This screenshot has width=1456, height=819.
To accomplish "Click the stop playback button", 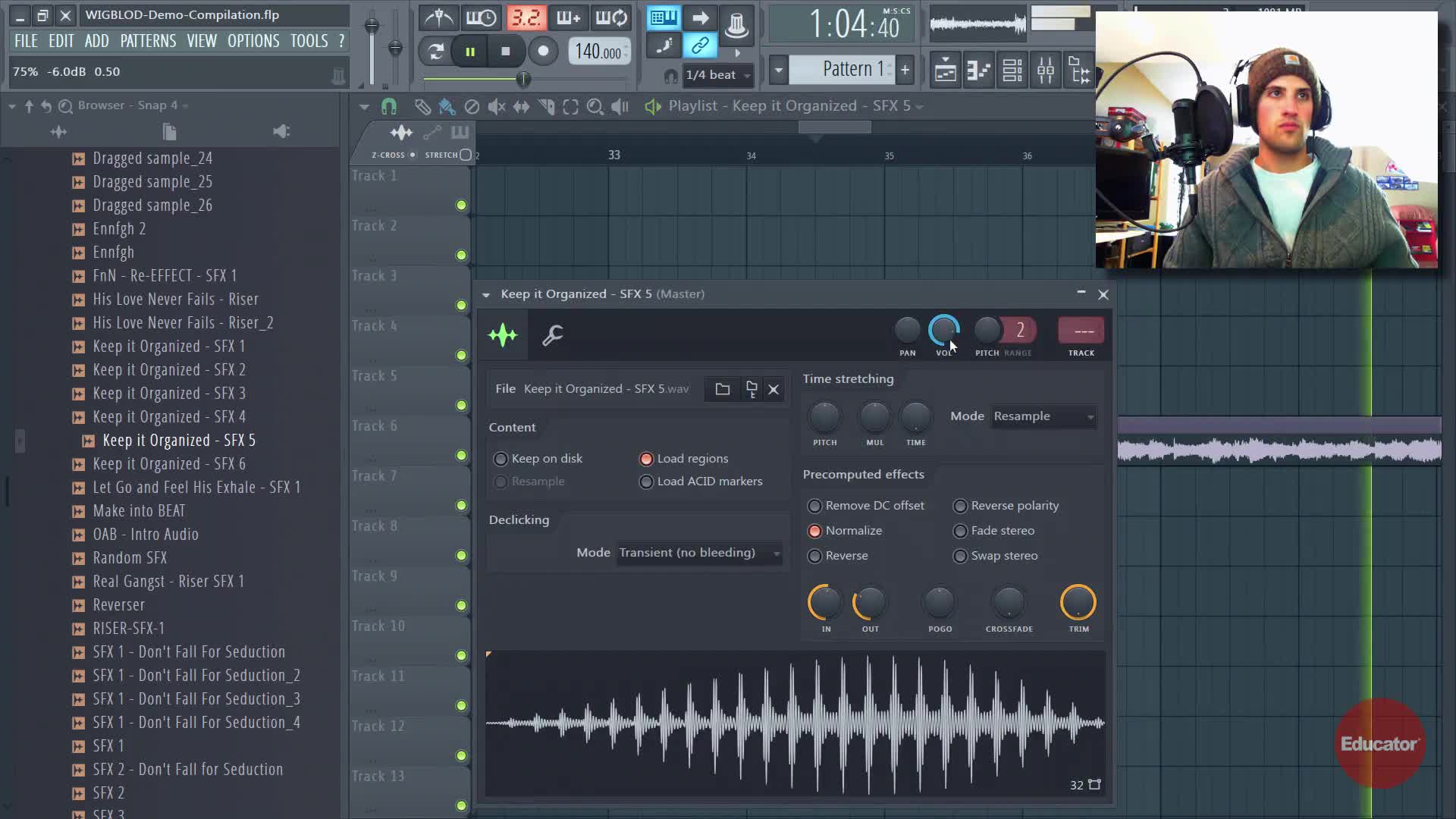I will tap(506, 52).
